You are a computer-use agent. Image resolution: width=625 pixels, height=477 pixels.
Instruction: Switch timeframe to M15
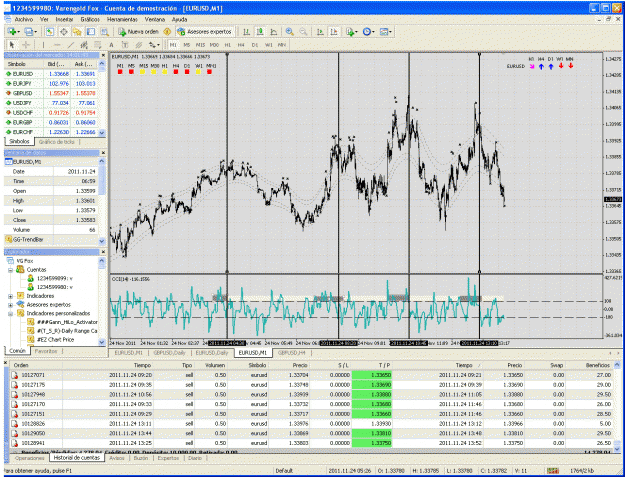coord(200,45)
